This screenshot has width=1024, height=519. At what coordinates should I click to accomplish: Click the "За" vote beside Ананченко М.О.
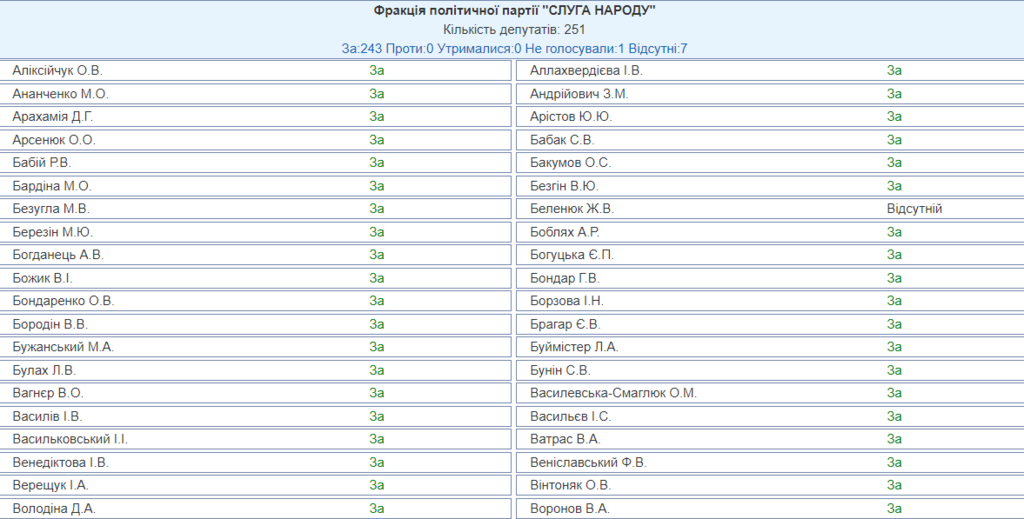[x=377, y=94]
